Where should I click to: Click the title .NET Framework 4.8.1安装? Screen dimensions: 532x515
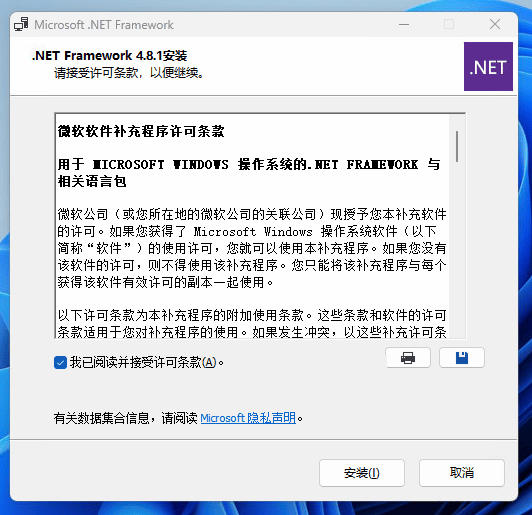point(109,55)
